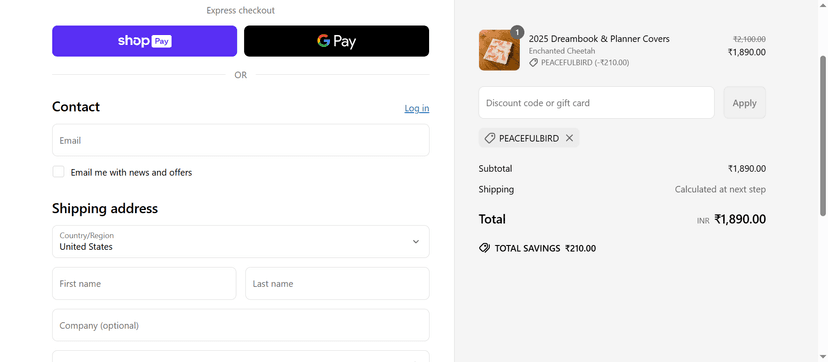
Task: Focus the First name field
Action: (x=144, y=283)
